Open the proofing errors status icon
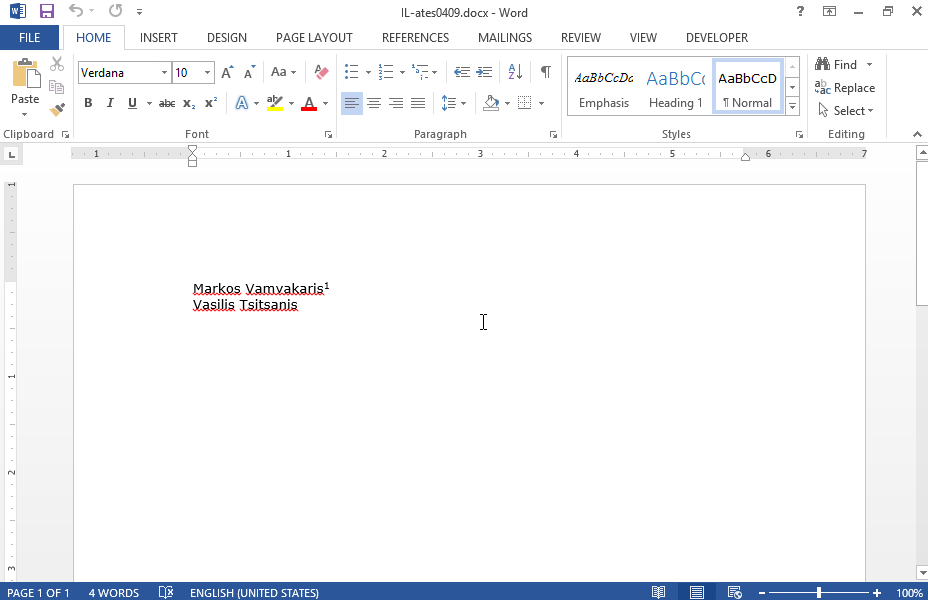 (x=166, y=592)
